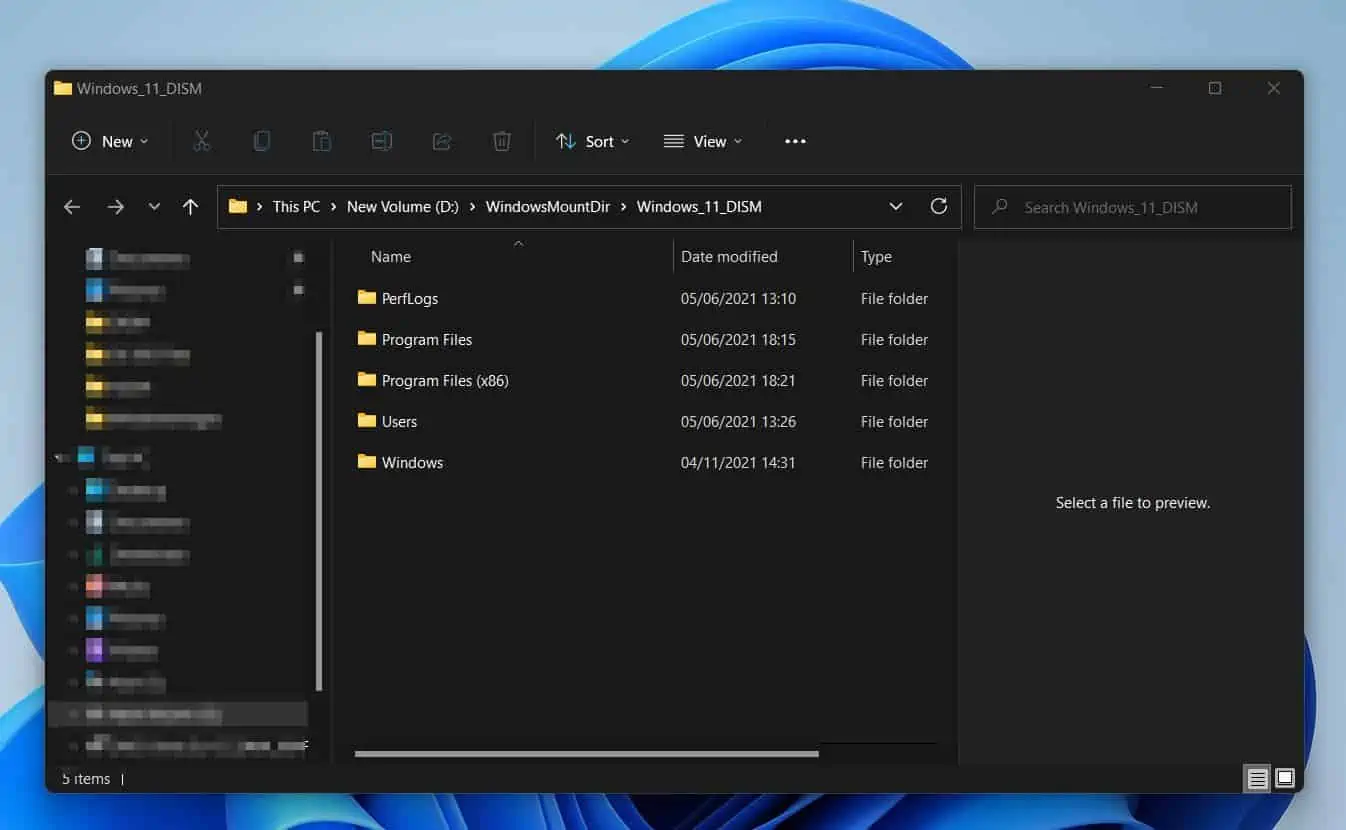Image resolution: width=1346 pixels, height=830 pixels.
Task: Select Windows_11_DISM breadcrumb
Action: click(699, 207)
